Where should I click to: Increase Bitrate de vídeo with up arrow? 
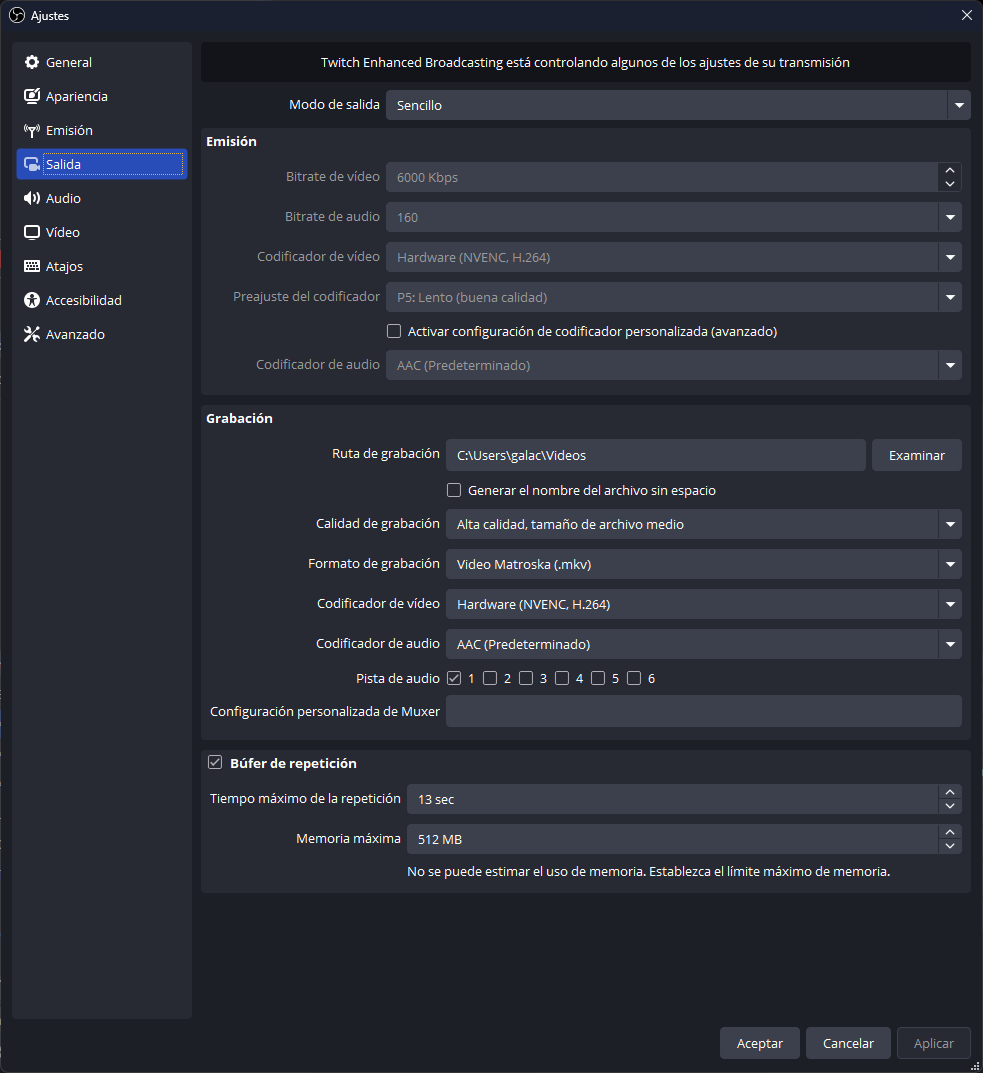pyautogui.click(x=949, y=170)
